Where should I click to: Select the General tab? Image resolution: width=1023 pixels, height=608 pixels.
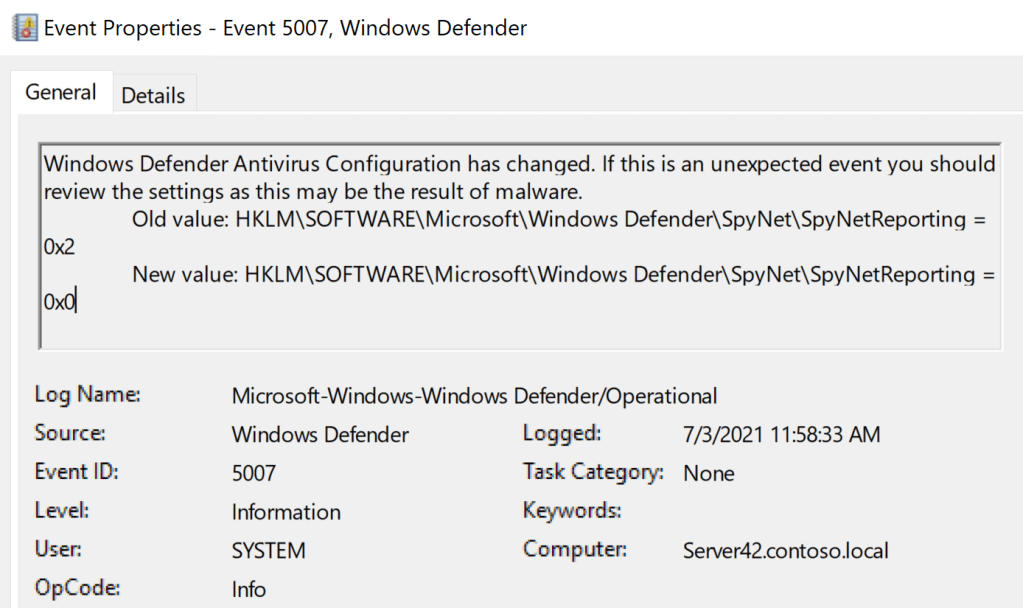pyautogui.click(x=61, y=92)
